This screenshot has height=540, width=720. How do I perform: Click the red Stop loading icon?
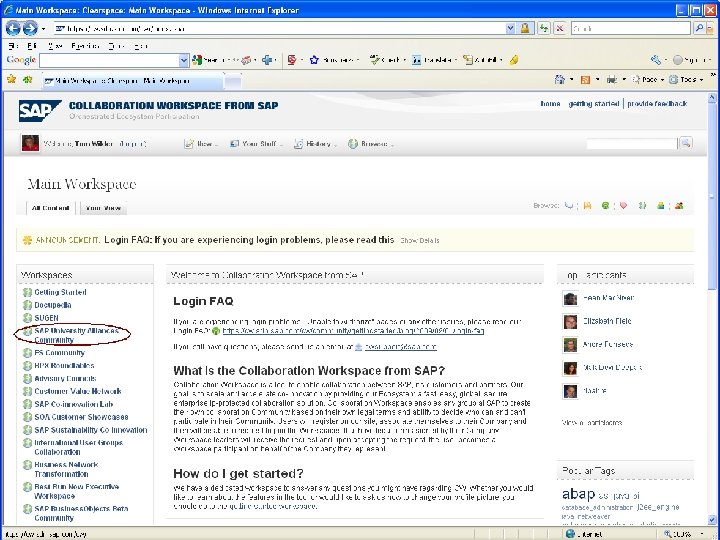(560, 28)
